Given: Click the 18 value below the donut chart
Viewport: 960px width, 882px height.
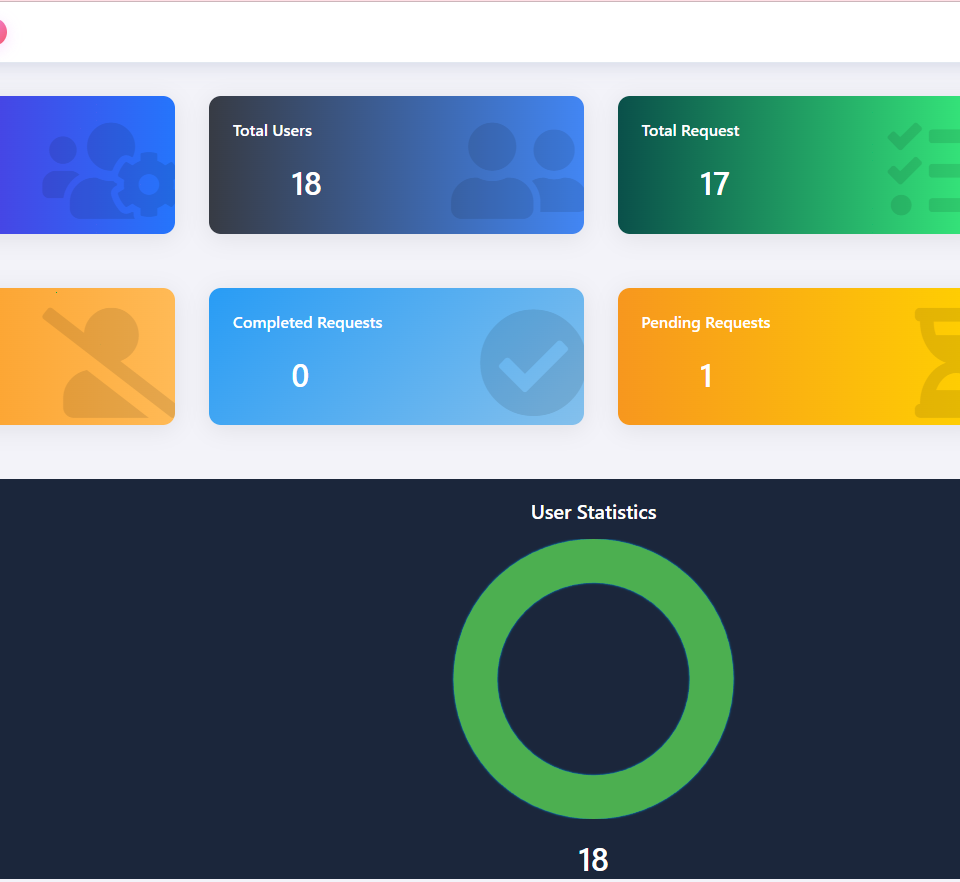Looking at the screenshot, I should pyautogui.click(x=593, y=860).
